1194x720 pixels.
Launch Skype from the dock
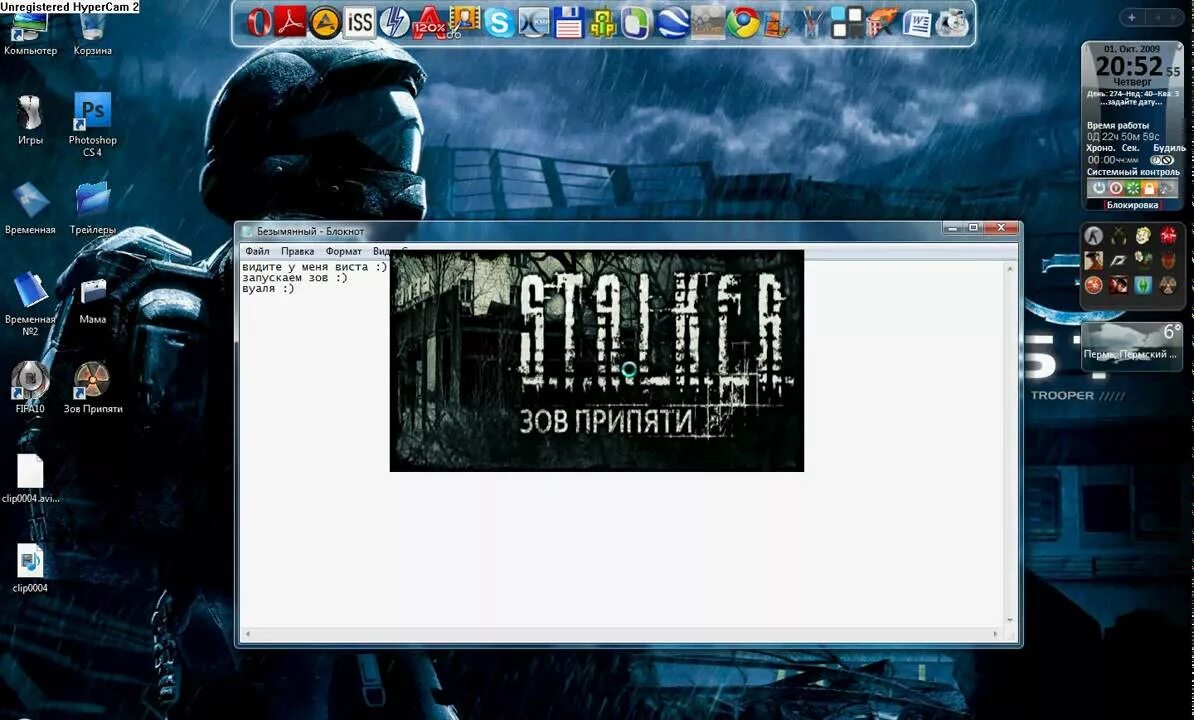[499, 23]
